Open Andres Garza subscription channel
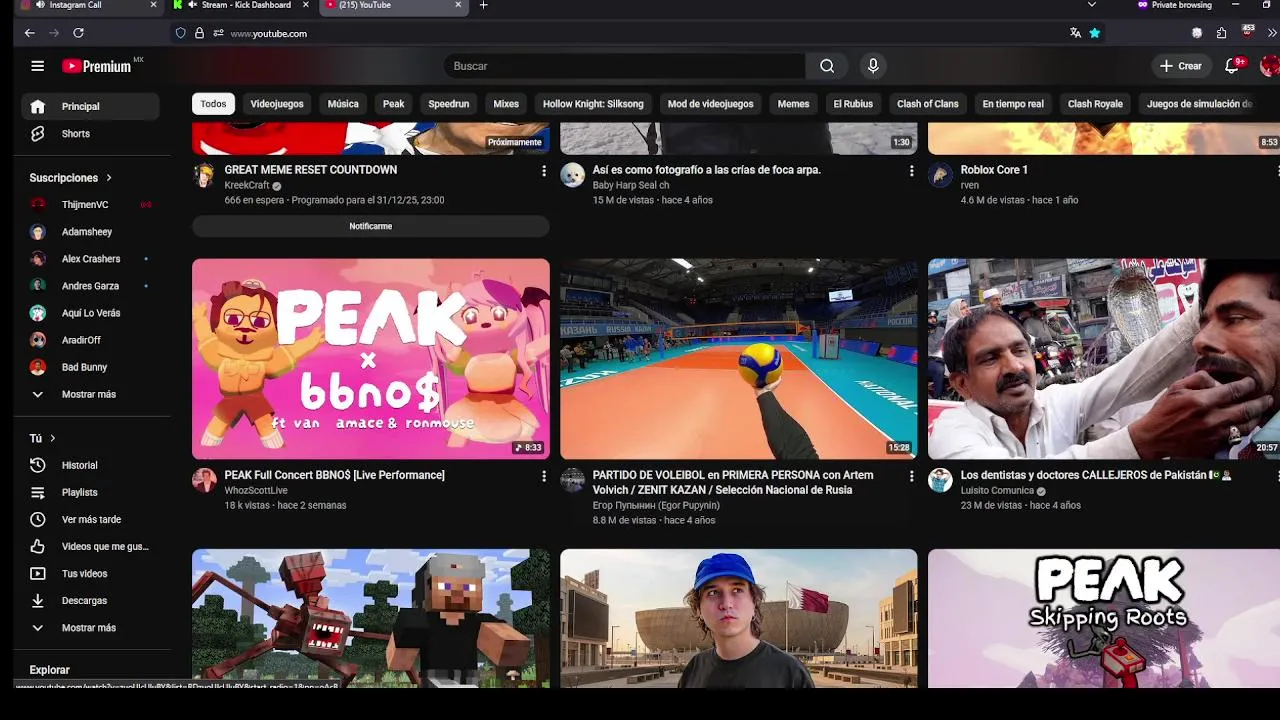Image resolution: width=1280 pixels, height=720 pixels. click(90, 286)
